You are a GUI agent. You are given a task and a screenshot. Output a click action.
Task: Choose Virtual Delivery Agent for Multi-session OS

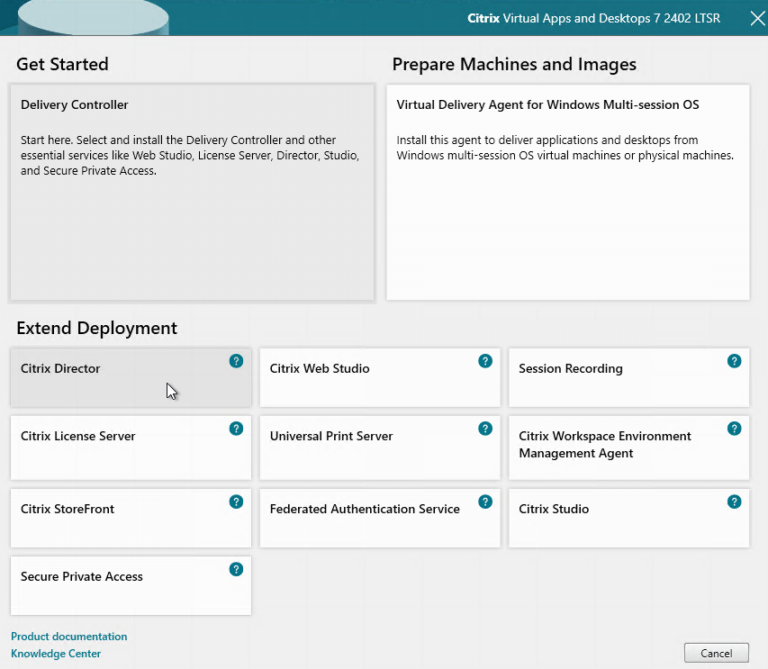pos(567,192)
